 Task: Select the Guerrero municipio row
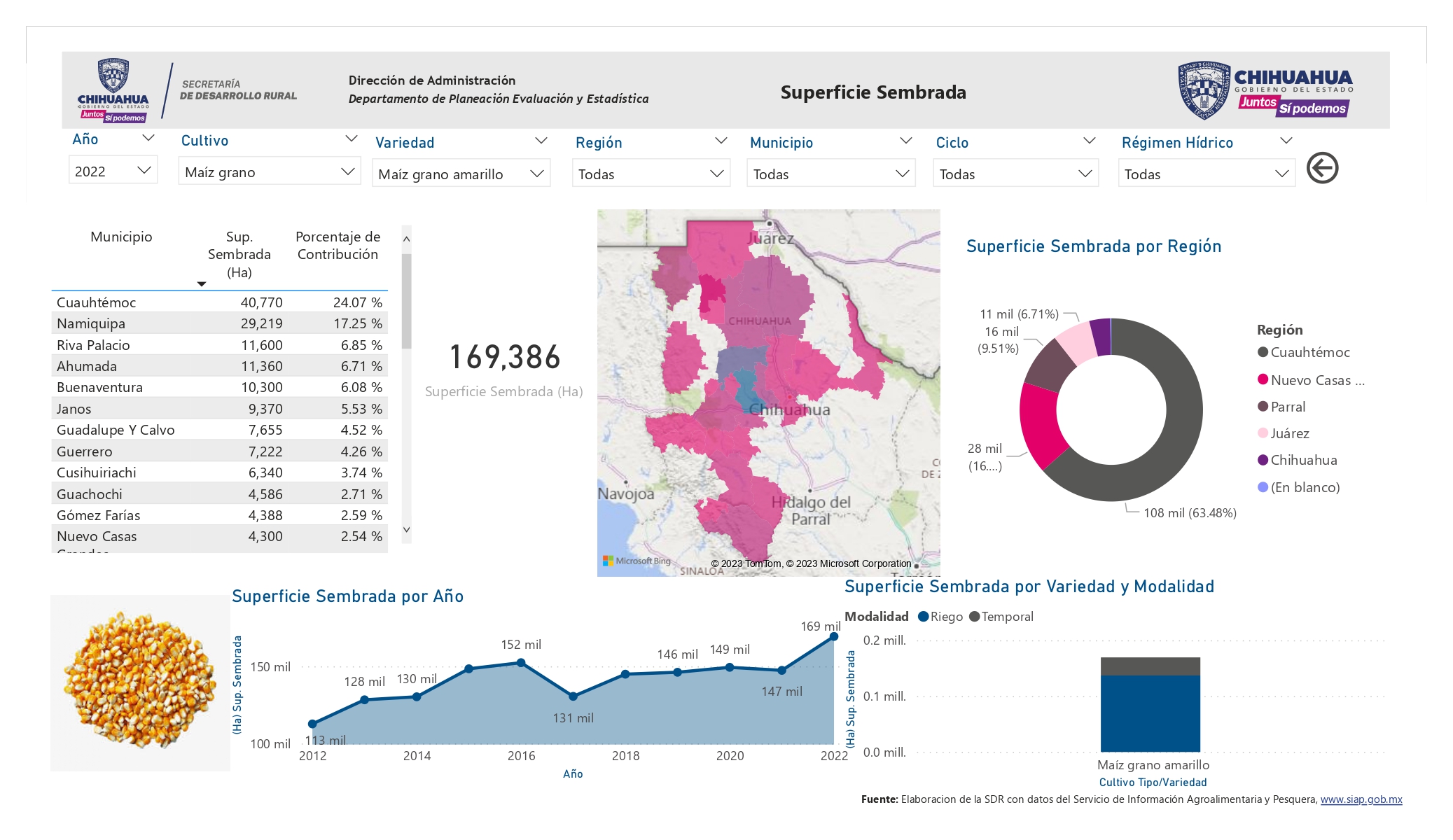pyautogui.click(x=219, y=451)
